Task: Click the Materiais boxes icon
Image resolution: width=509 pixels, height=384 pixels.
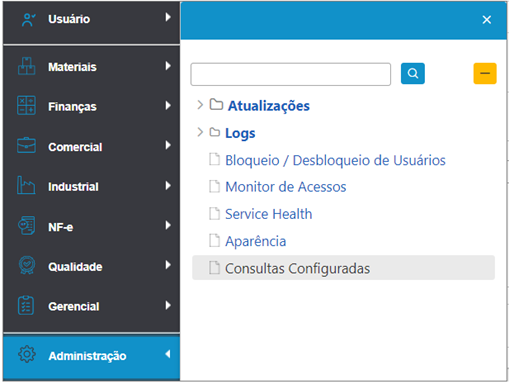Action: click(x=26, y=66)
